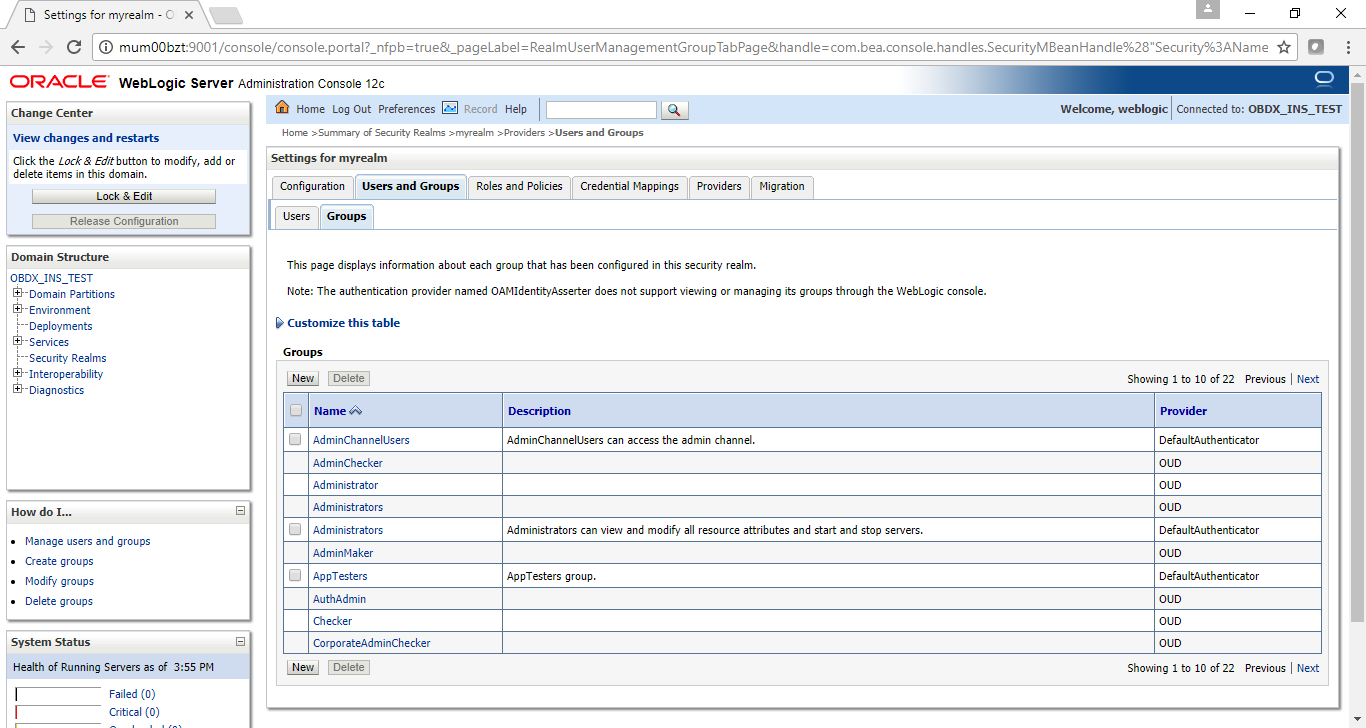Image resolution: width=1366 pixels, height=728 pixels.
Task: Click the site information icon in address bar
Action: (106, 47)
